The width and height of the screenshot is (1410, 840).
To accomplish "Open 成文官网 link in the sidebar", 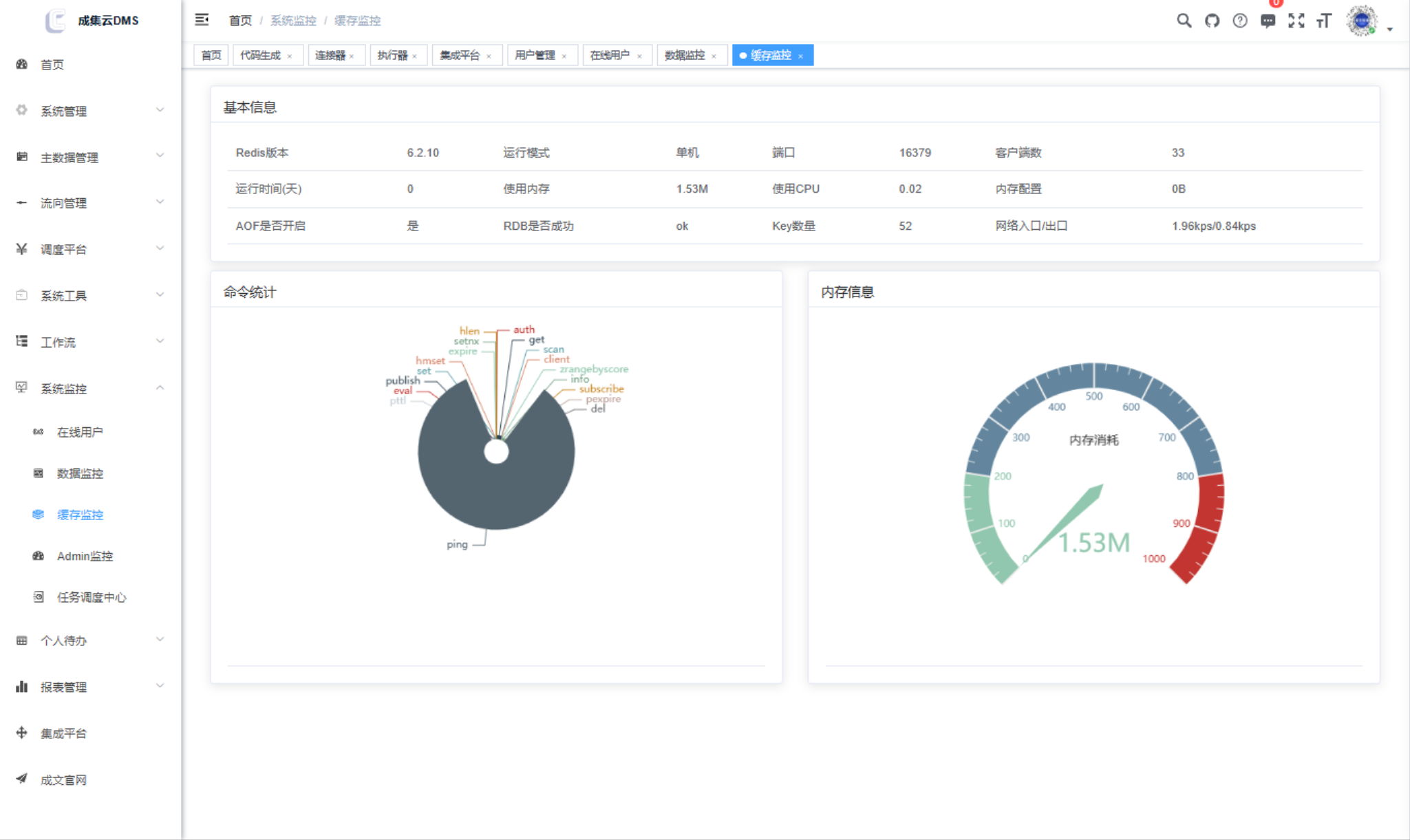I will pyautogui.click(x=90, y=779).
